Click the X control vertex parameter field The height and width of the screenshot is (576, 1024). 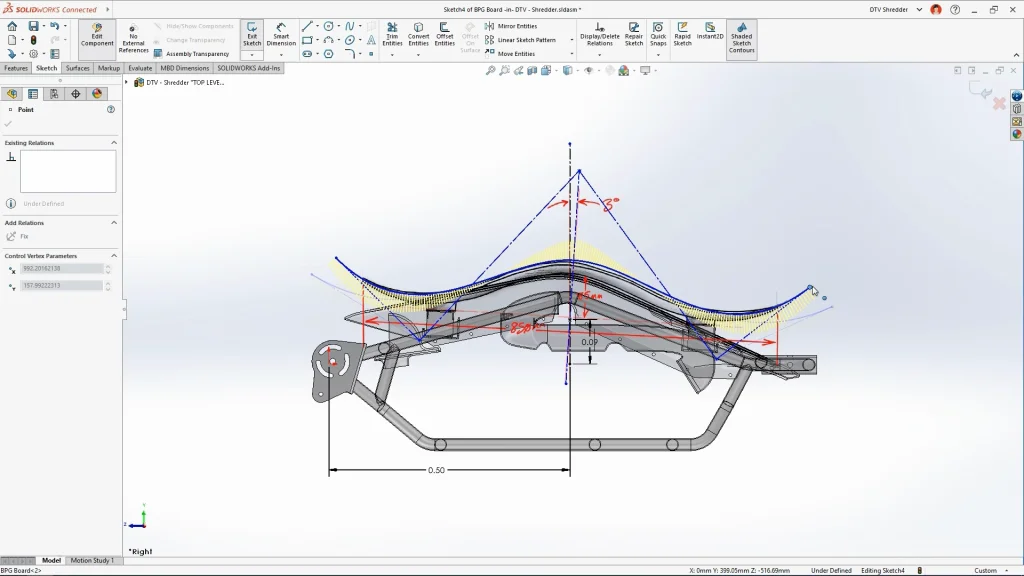(x=61, y=269)
